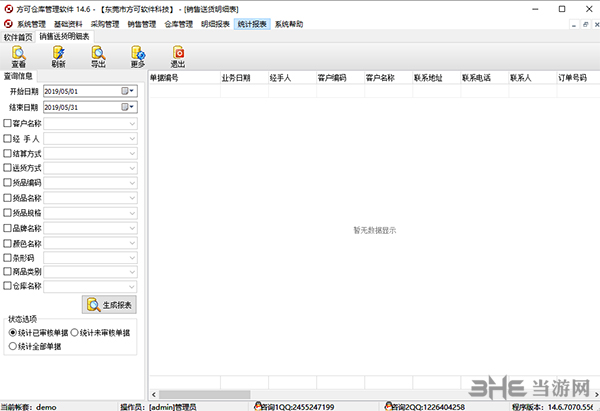Screen dimensions: 600x411
Task: Open the 系统管理 menu
Action: (x=31, y=24)
